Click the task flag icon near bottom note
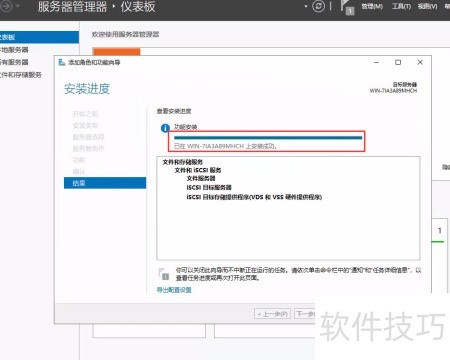 tap(164, 274)
